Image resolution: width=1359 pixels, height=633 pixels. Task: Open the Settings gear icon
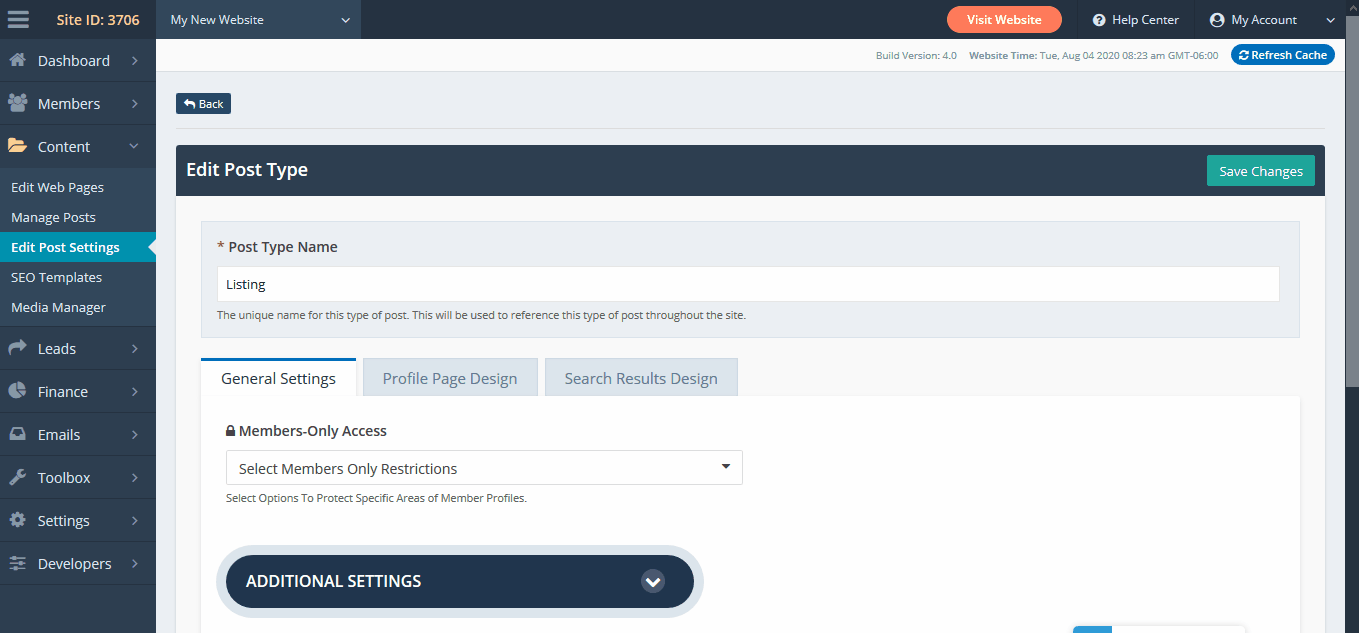coord(17,520)
